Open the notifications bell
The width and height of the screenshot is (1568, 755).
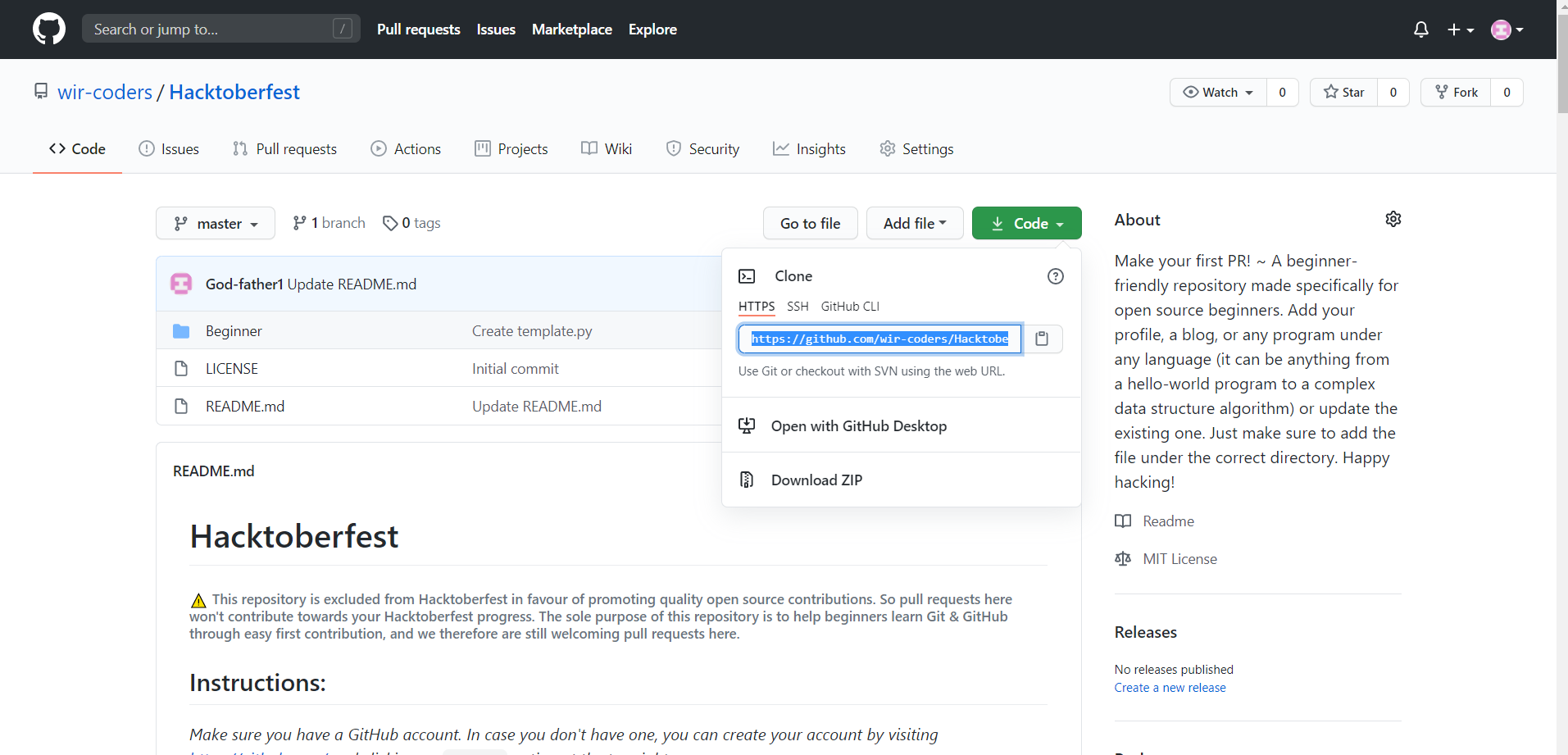(x=1421, y=30)
